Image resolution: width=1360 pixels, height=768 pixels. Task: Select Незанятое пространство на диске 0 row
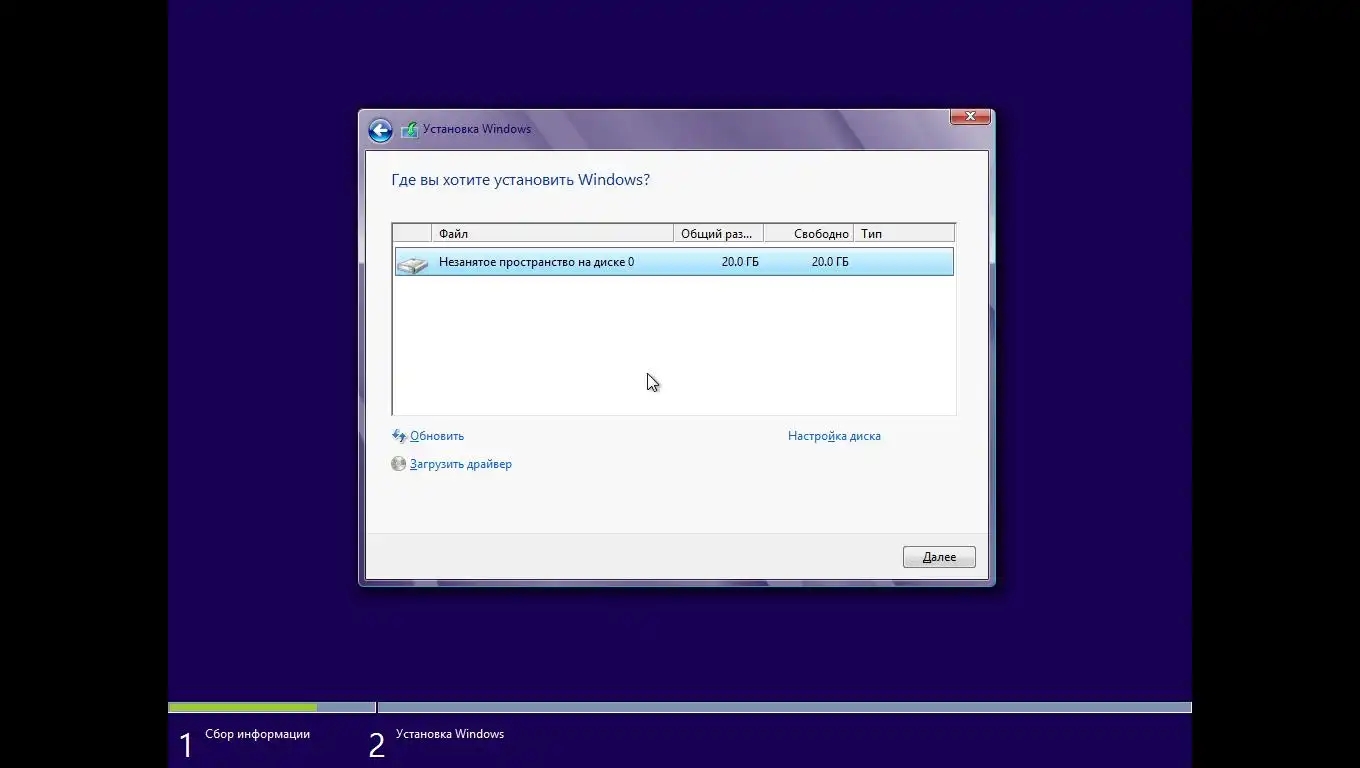coord(674,262)
